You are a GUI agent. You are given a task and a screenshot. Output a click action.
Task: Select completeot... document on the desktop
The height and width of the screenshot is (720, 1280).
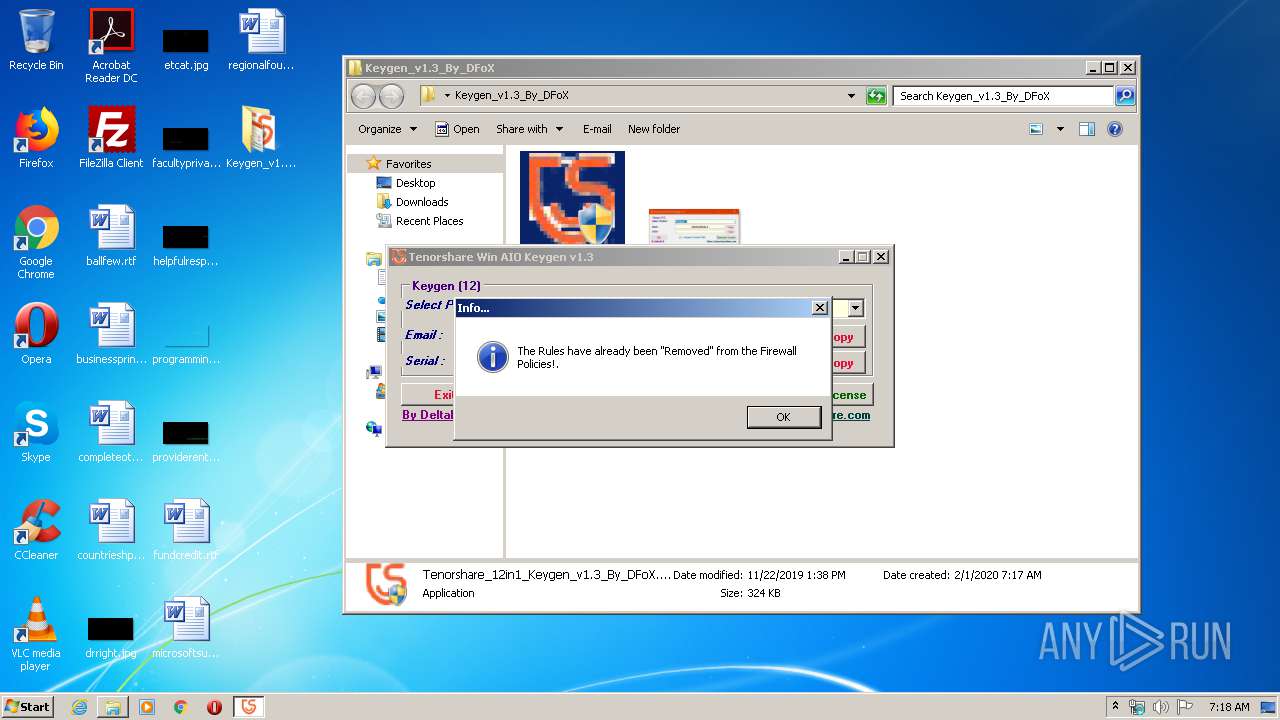coord(111,432)
